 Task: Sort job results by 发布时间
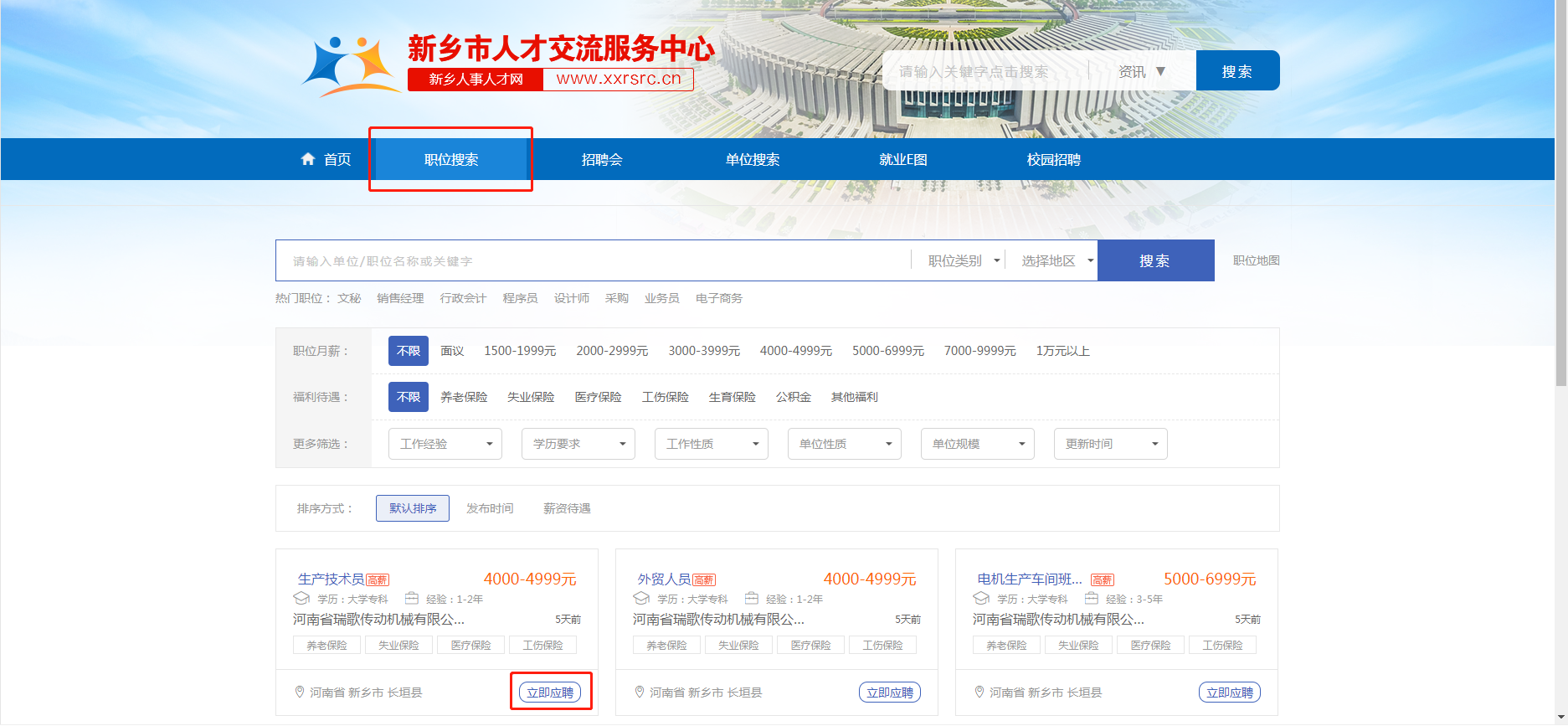(x=490, y=508)
